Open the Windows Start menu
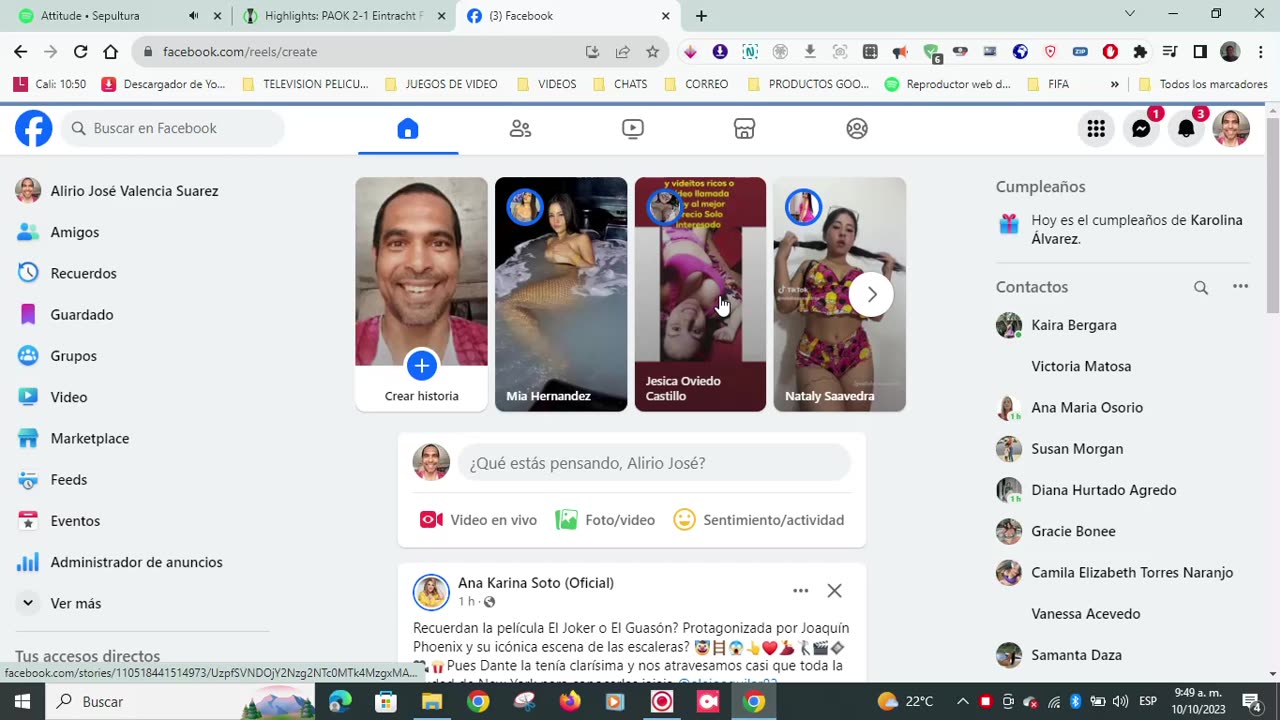 [x=22, y=702]
